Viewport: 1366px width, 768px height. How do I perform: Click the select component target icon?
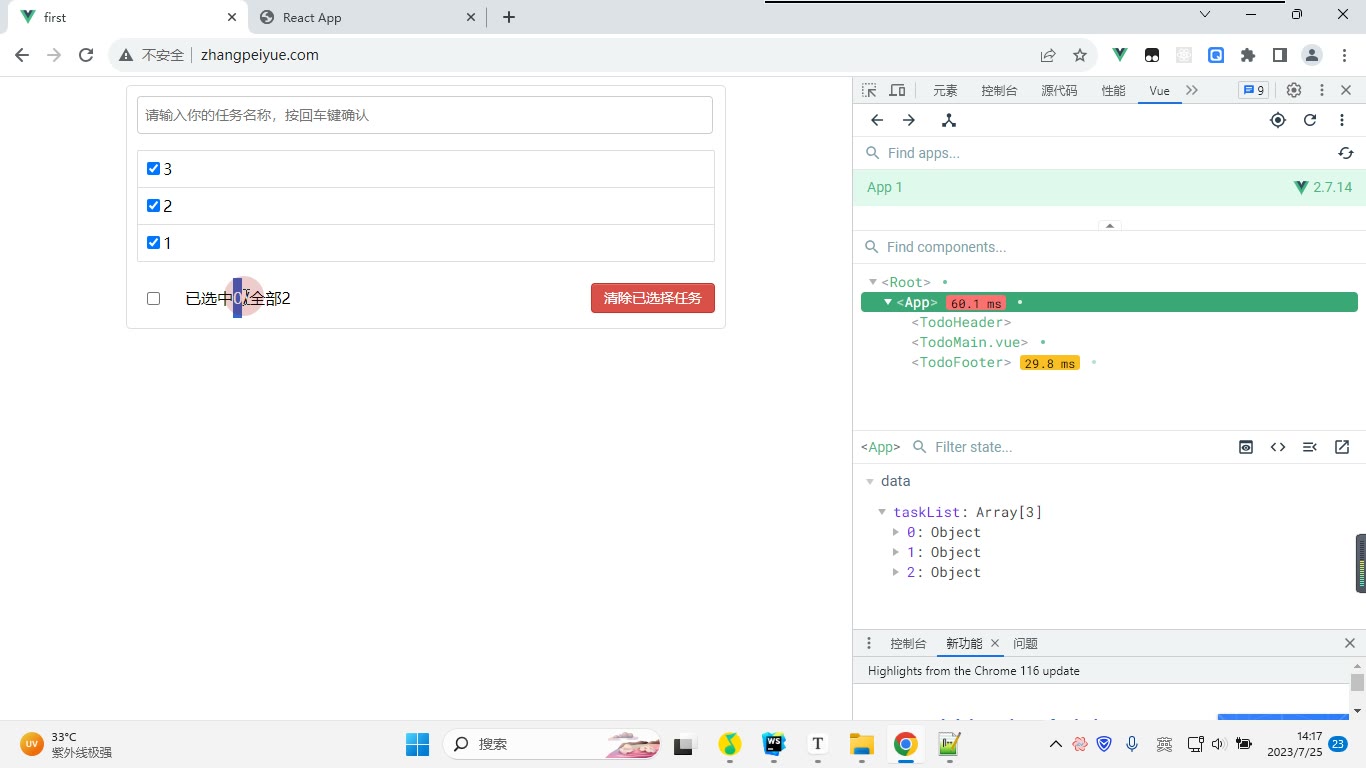tap(1278, 120)
